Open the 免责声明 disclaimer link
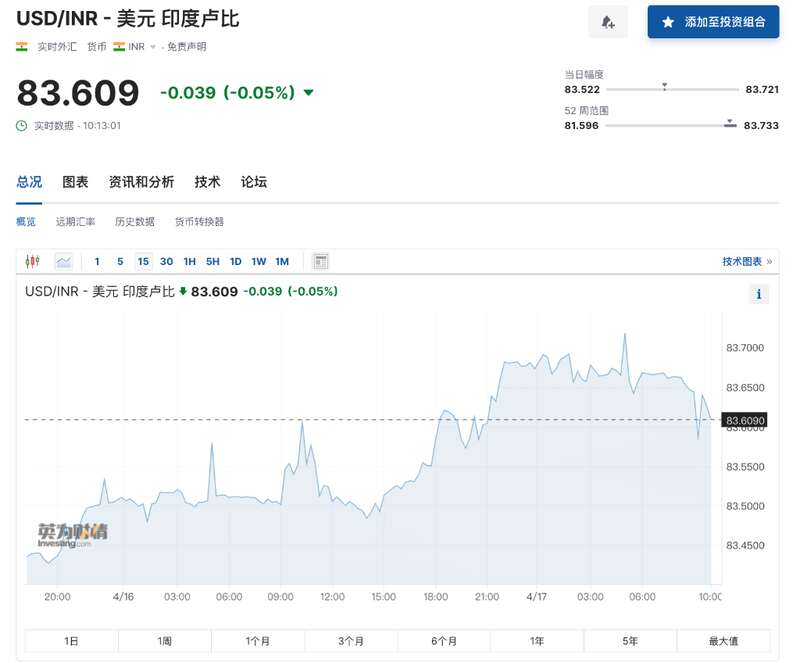800x663 pixels. tap(187, 47)
